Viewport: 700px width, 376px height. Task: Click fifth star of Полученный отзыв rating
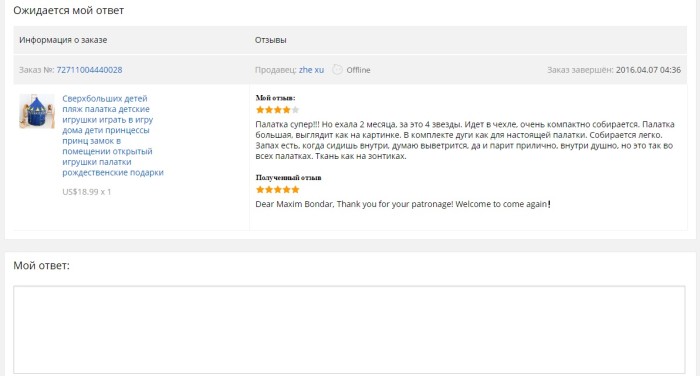(295, 190)
